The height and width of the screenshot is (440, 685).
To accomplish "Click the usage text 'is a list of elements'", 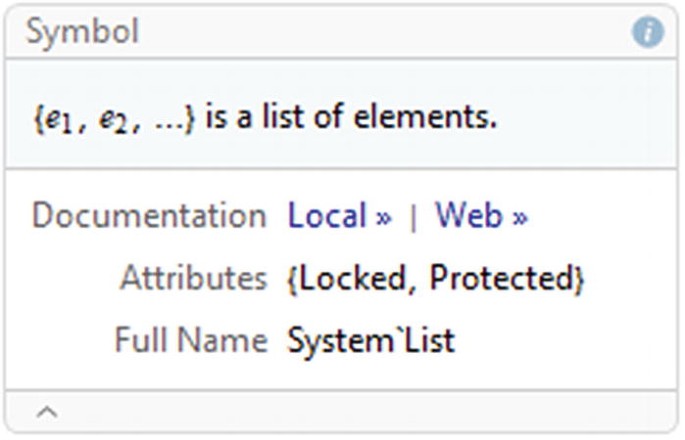I will pos(351,117).
